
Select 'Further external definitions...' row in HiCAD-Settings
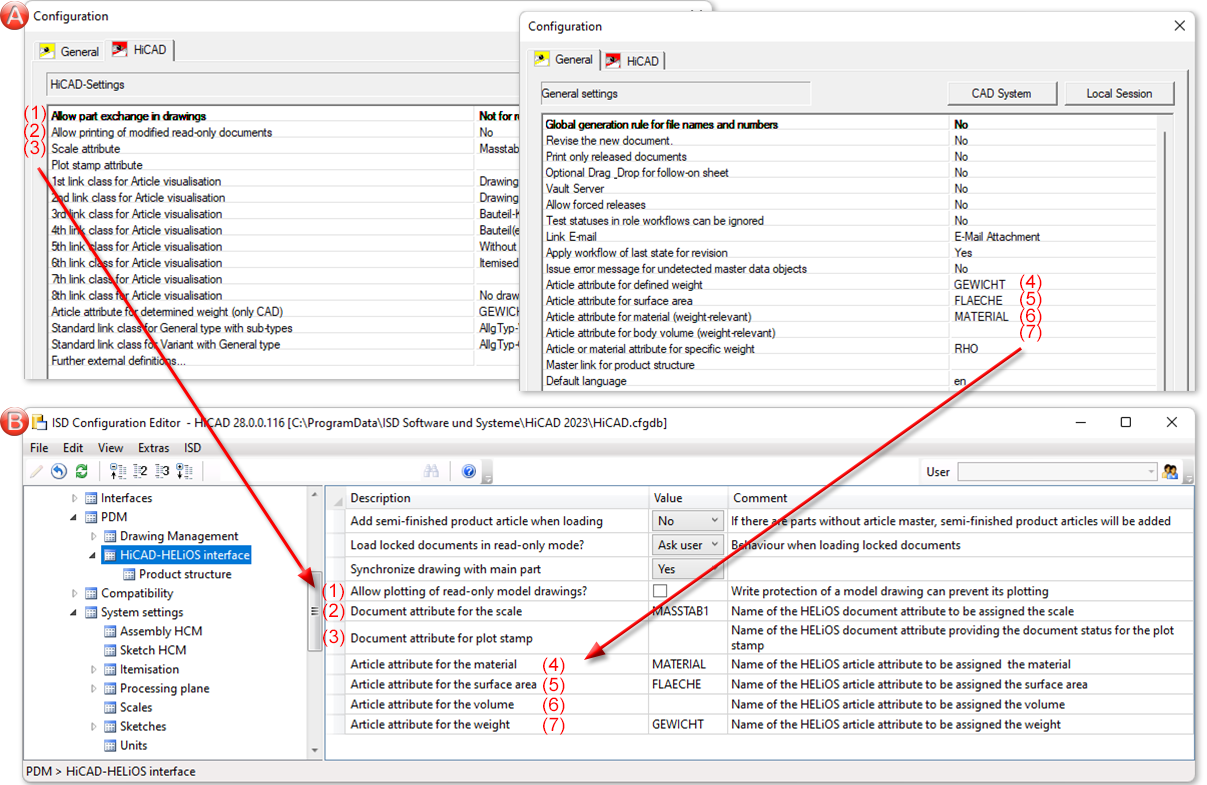tap(285, 361)
